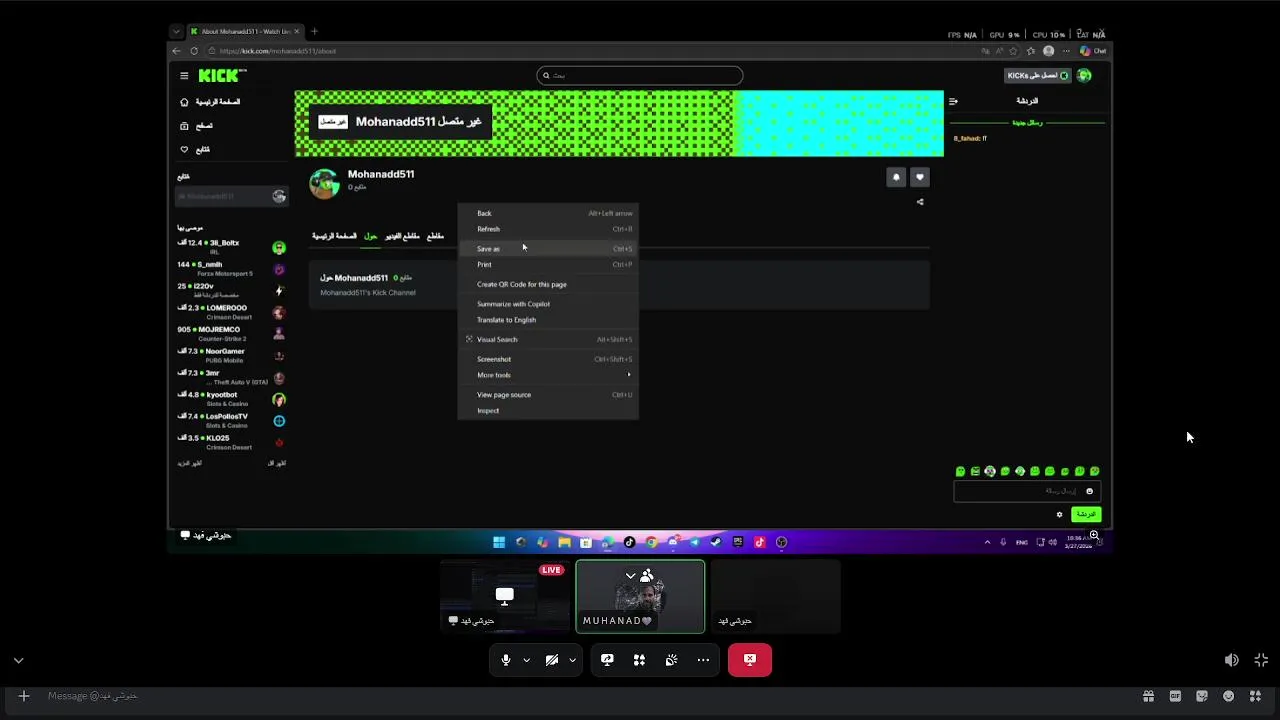This screenshot has width=1280, height=720.
Task: Click the browser back arrow
Action: click(x=177, y=51)
